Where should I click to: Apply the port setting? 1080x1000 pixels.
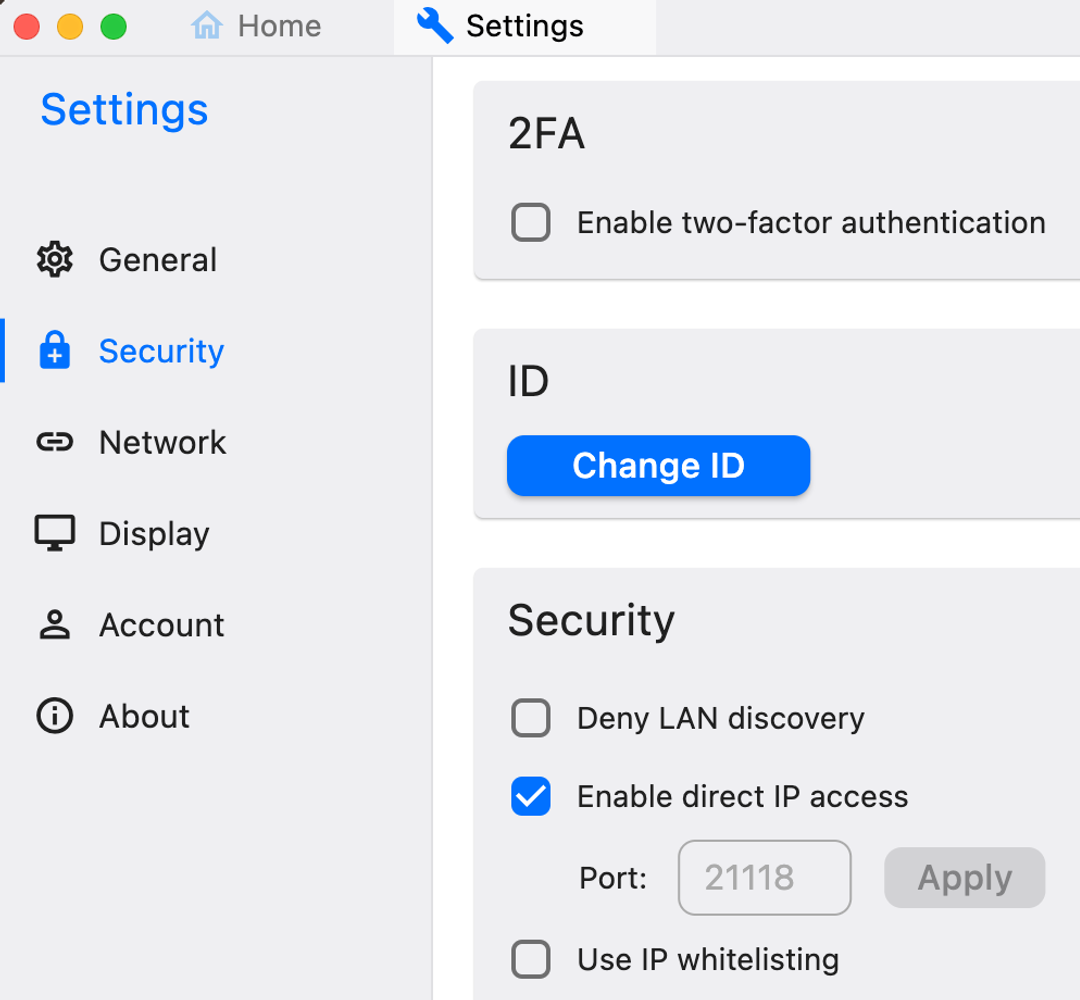coord(963,877)
